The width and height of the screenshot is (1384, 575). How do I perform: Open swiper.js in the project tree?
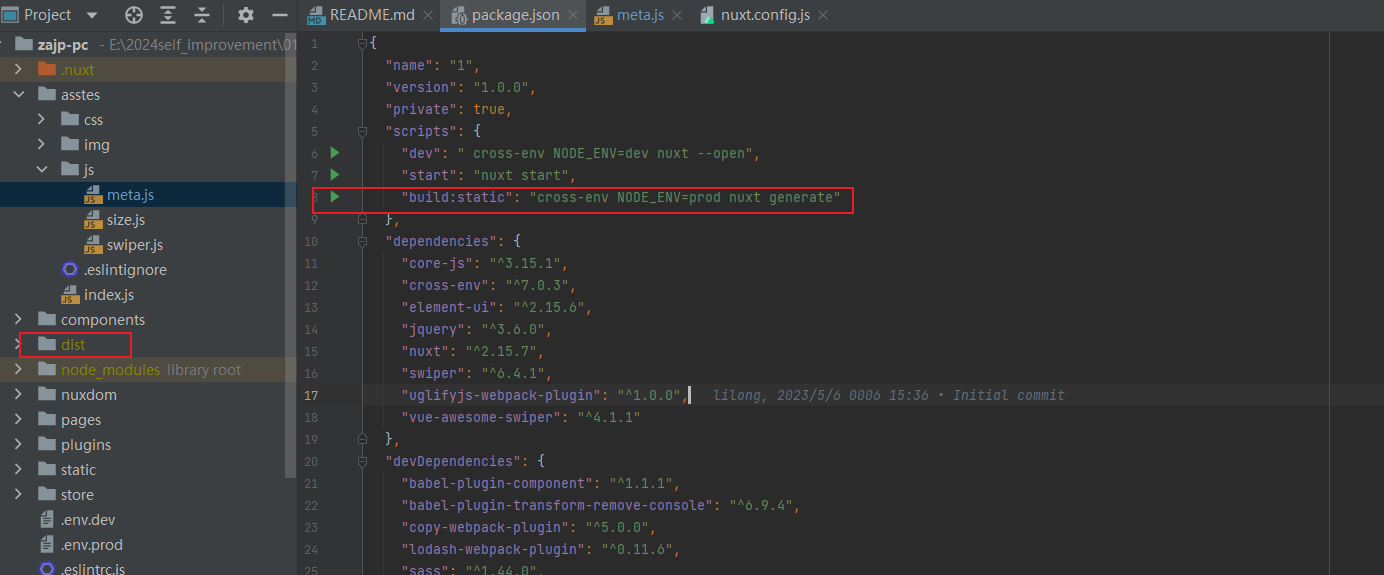point(134,245)
